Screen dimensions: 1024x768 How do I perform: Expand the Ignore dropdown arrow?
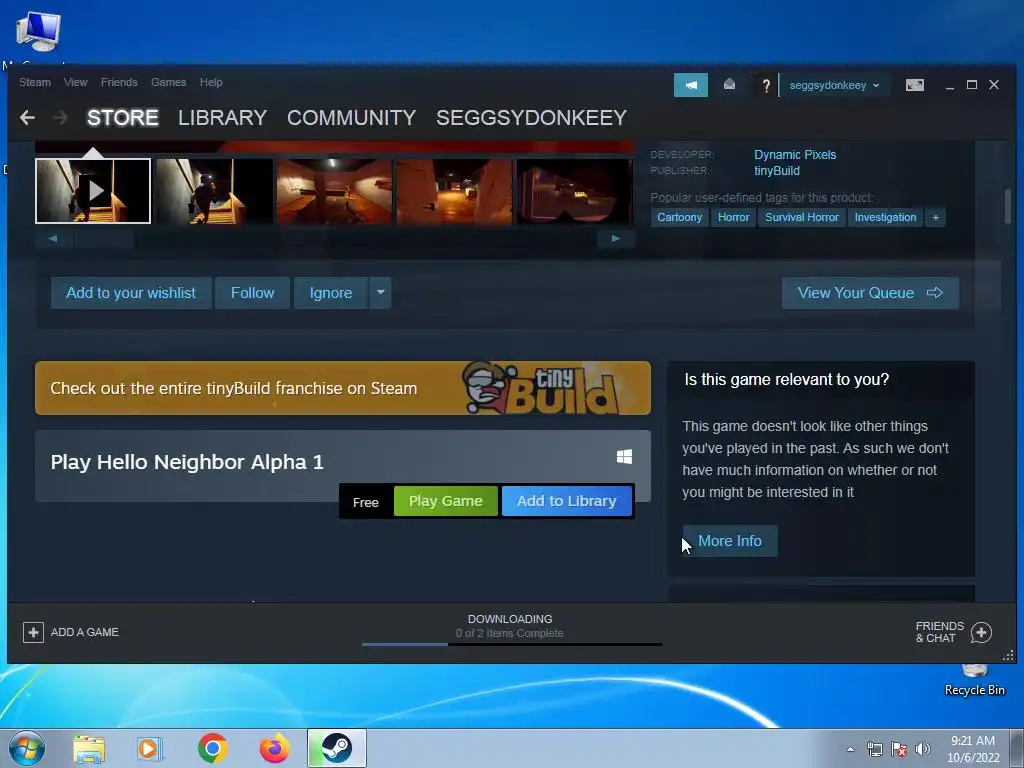(381, 293)
